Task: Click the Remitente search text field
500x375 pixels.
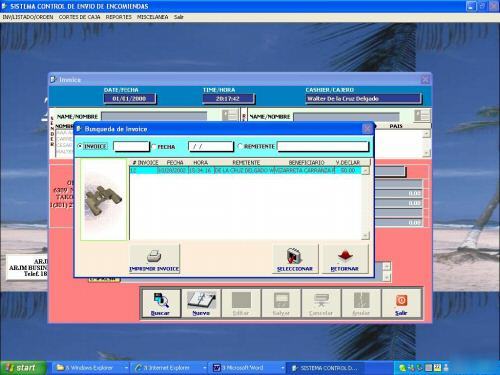Action: tap(323, 146)
